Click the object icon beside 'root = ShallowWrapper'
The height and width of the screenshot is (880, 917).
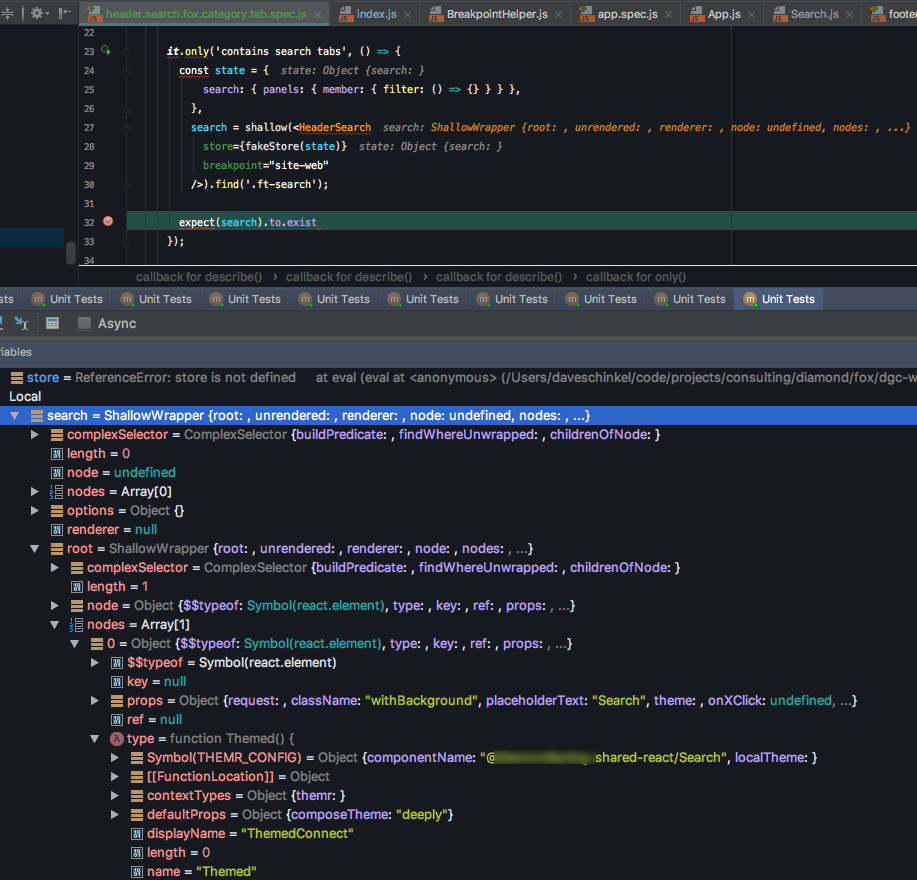tap(57, 548)
